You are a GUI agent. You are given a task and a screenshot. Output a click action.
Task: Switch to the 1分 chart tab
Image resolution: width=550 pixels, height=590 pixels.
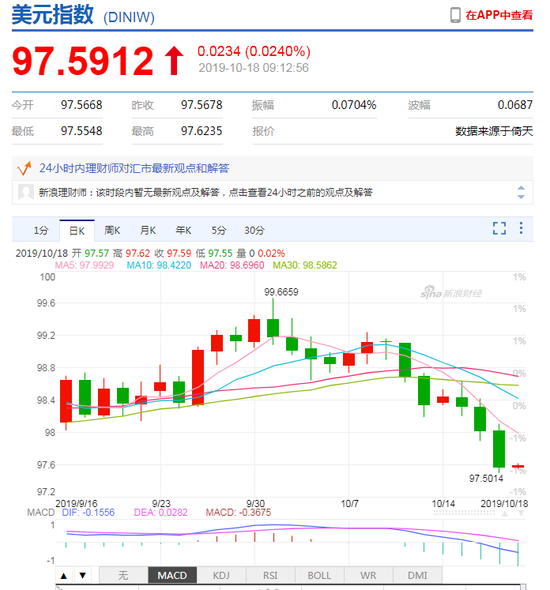point(41,230)
